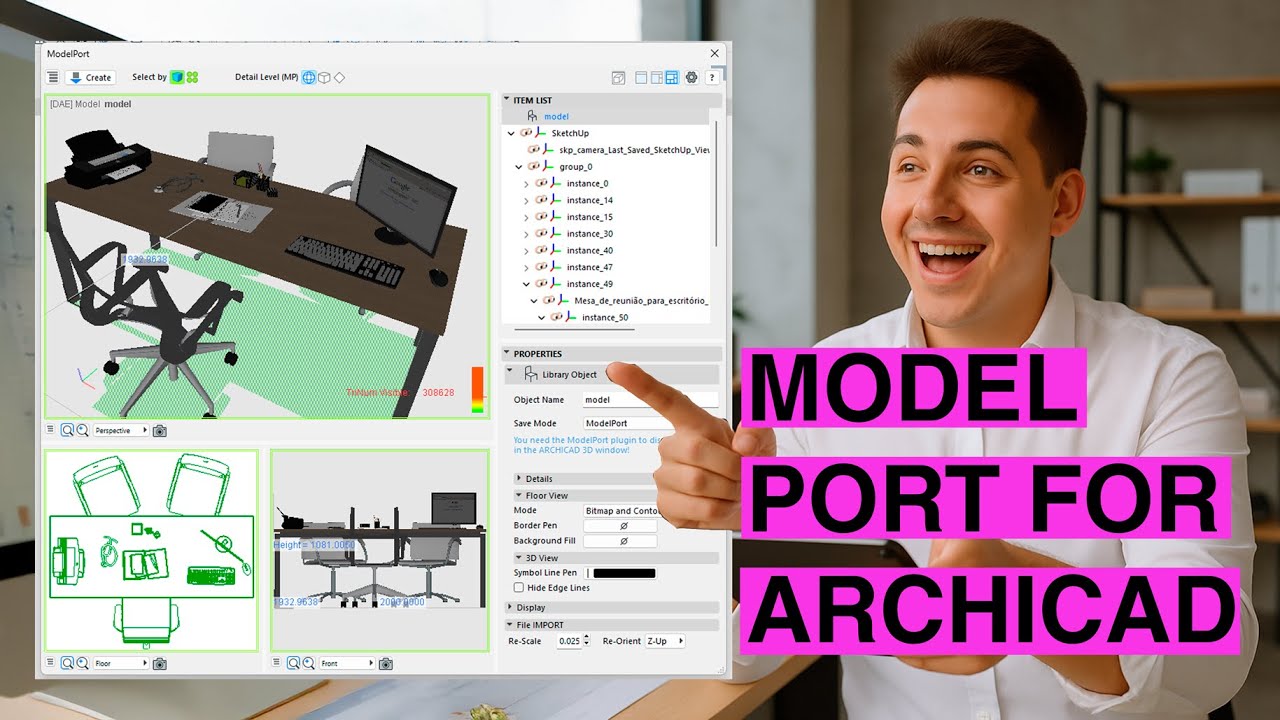Zoom in on the Perspective view
Image resolution: width=1280 pixels, height=720 pixels.
tap(82, 430)
